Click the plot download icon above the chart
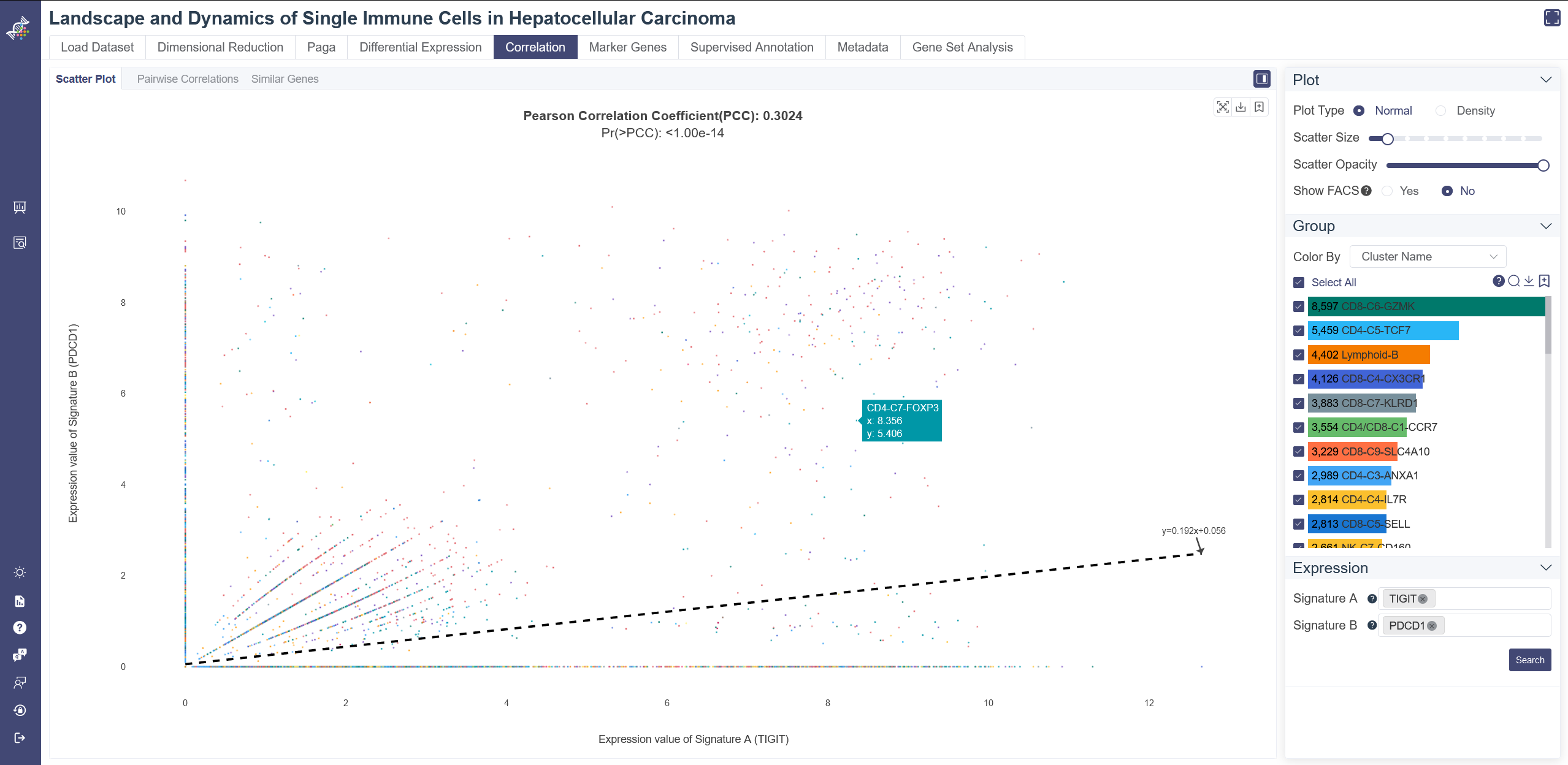The image size is (1568, 765). [x=1241, y=107]
